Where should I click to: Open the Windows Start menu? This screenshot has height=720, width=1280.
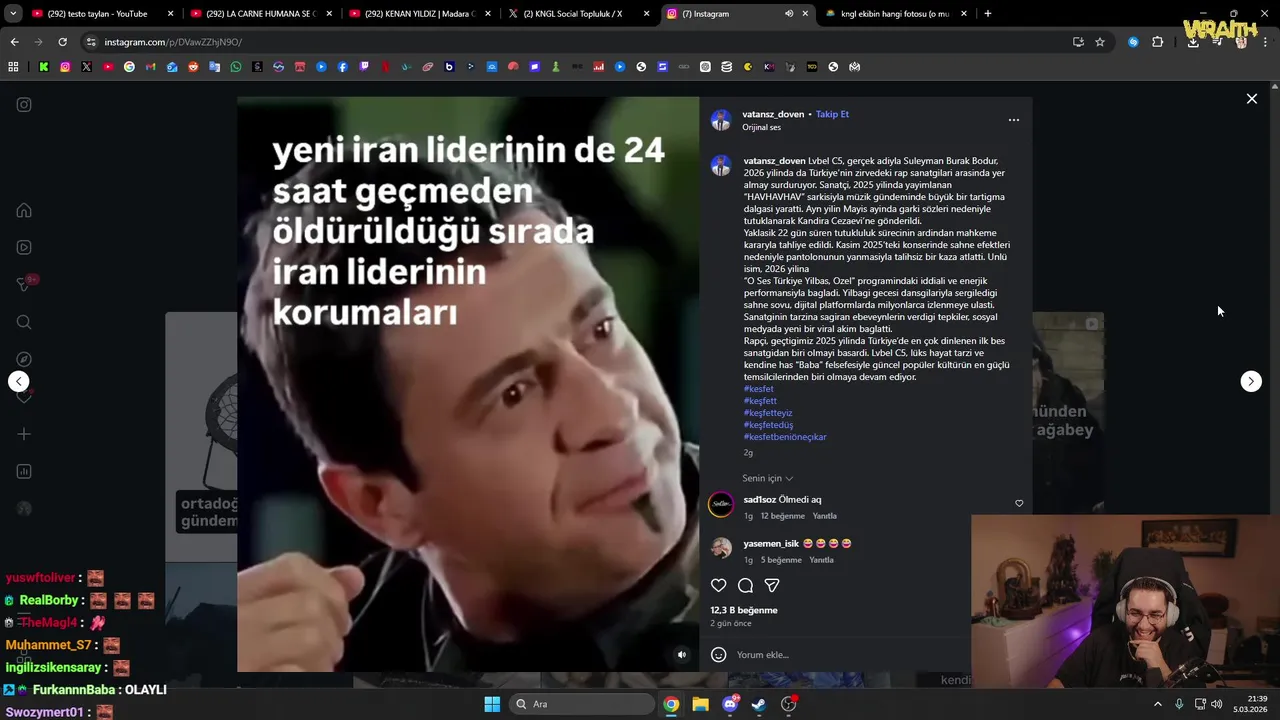(492, 704)
